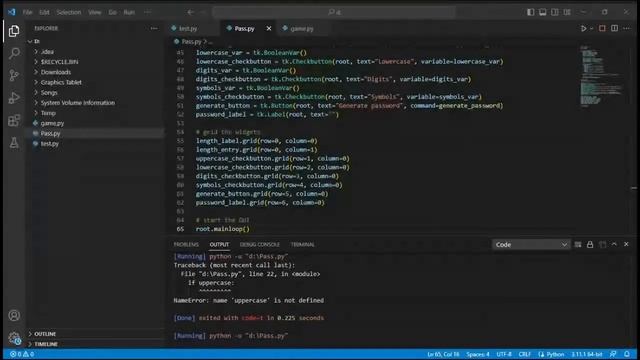Viewport: 640px width, 360px height.
Task: Click the Ln 65 cursor position status
Action: click(x=443, y=354)
